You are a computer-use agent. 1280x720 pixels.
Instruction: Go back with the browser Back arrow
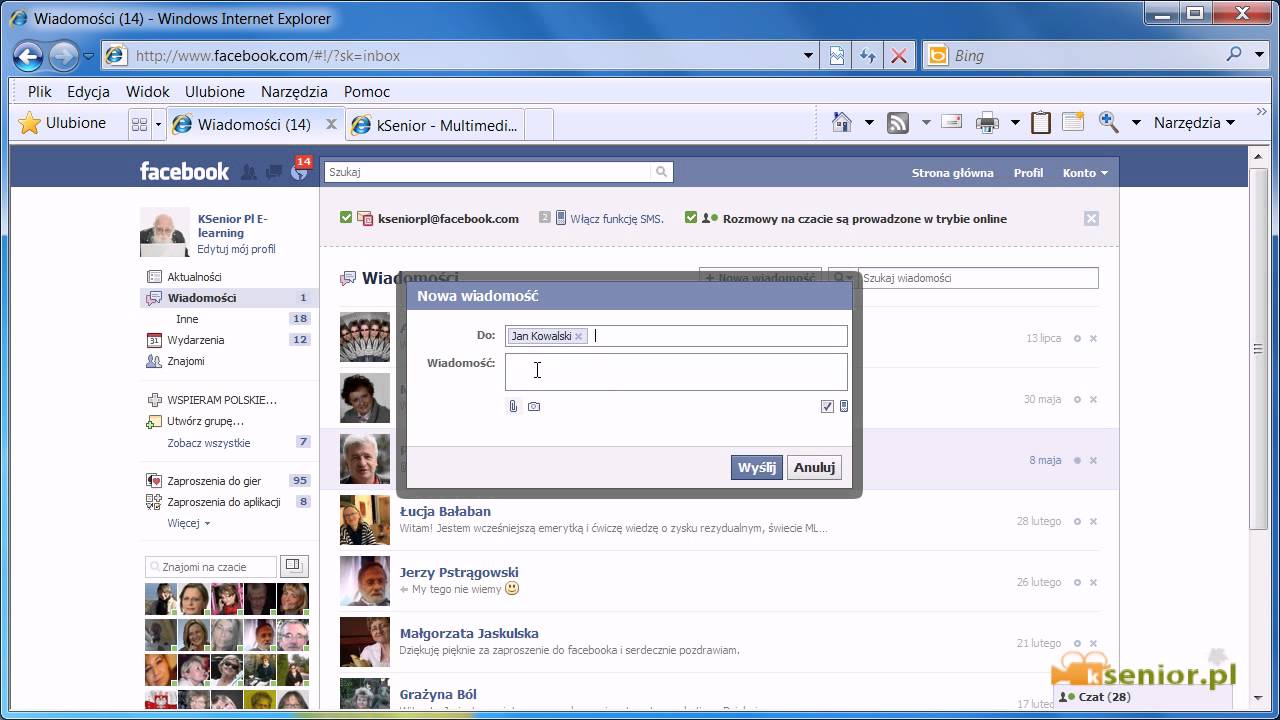tap(28, 56)
